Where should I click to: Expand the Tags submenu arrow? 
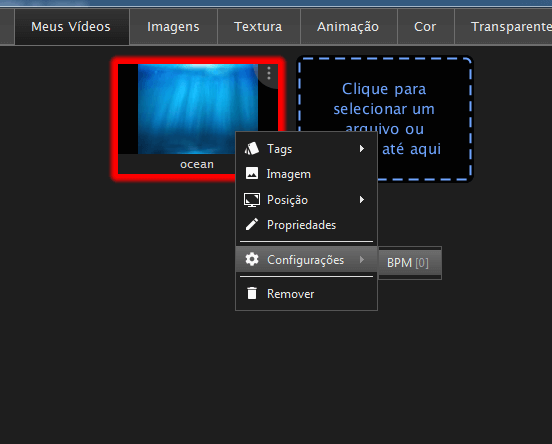[x=362, y=149]
